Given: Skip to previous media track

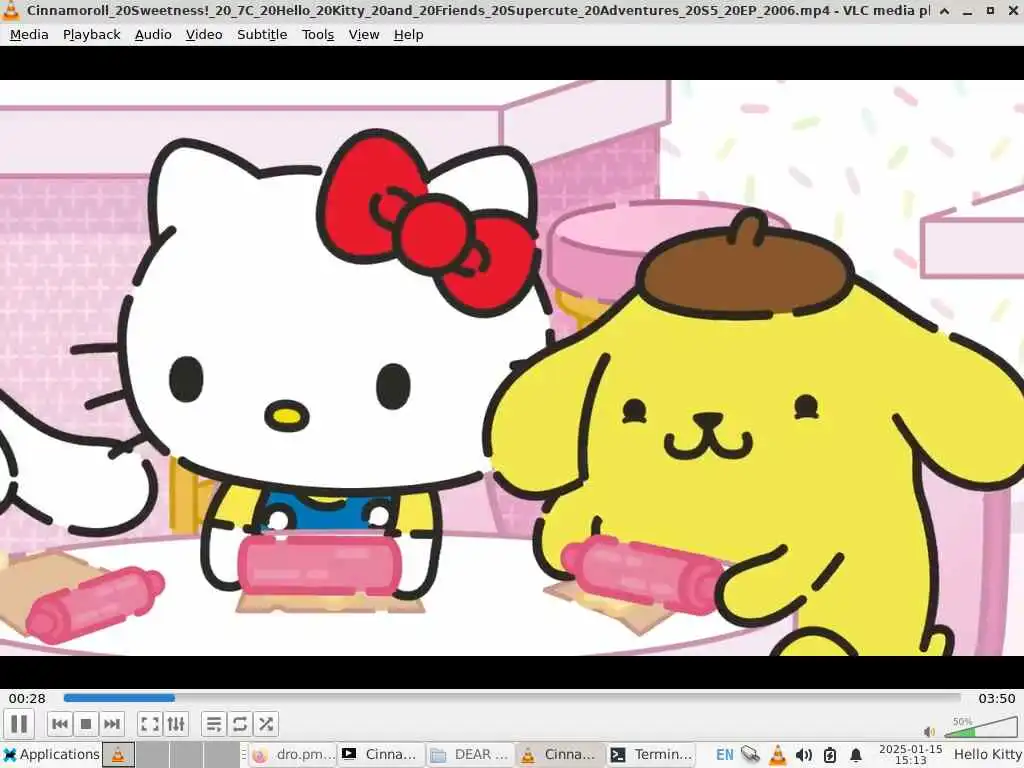Looking at the screenshot, I should pyautogui.click(x=59, y=724).
